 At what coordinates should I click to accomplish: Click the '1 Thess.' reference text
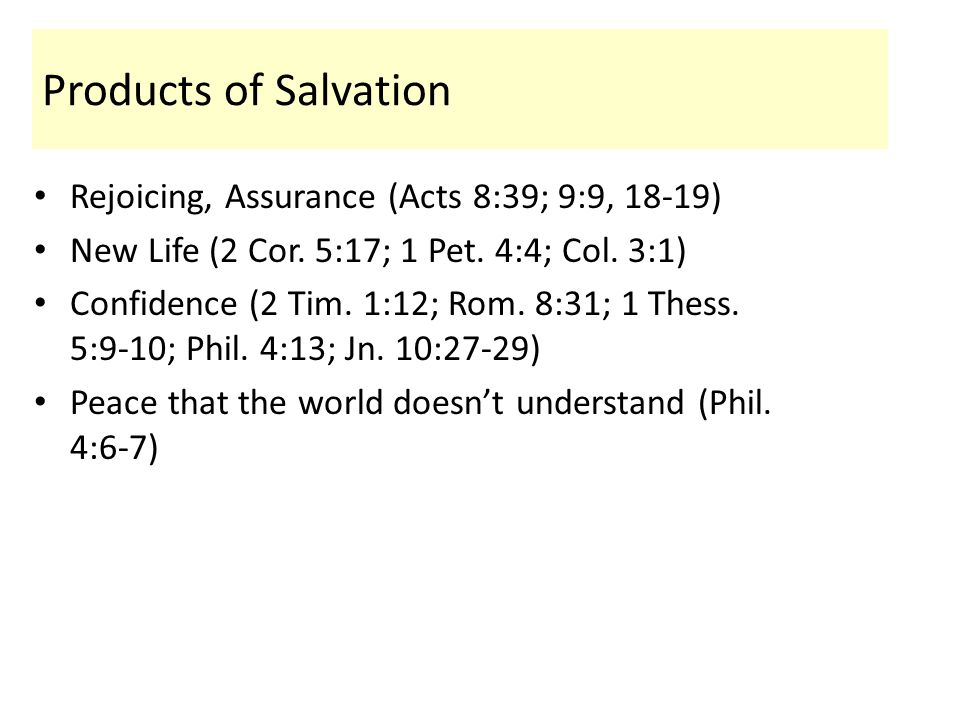point(680,304)
